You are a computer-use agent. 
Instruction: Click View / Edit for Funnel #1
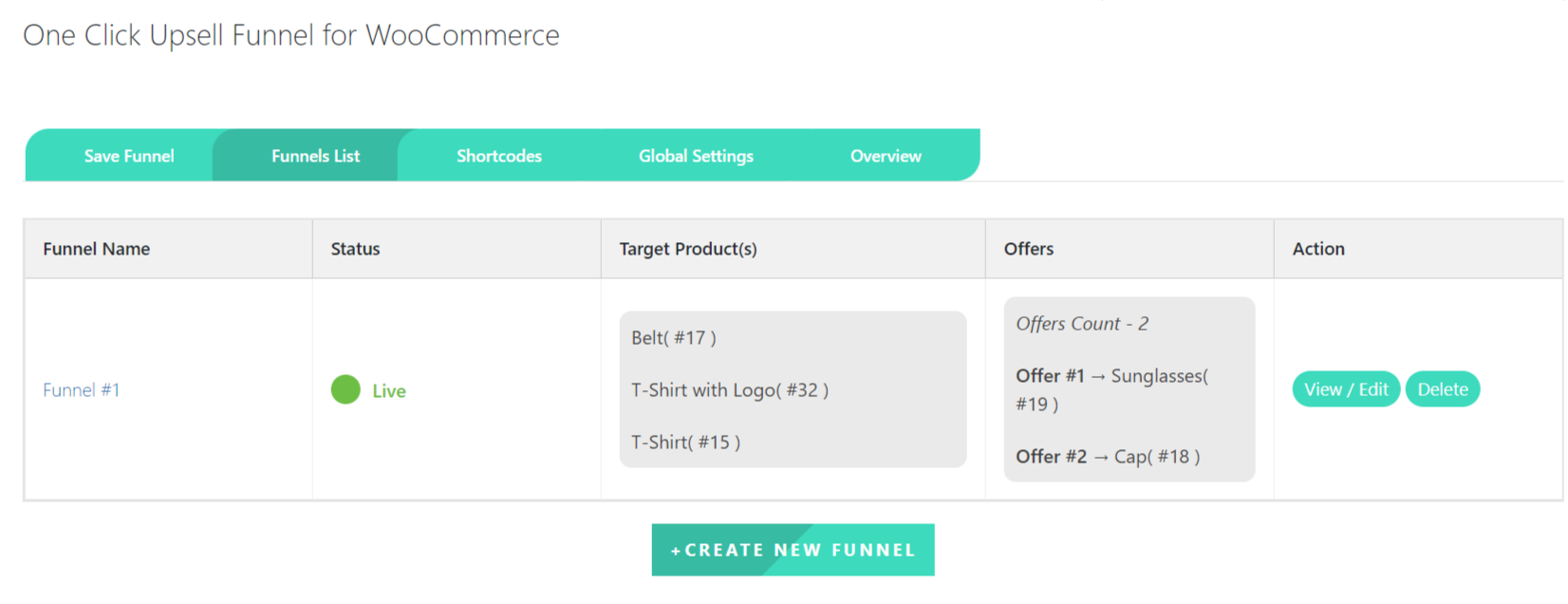coord(1346,389)
